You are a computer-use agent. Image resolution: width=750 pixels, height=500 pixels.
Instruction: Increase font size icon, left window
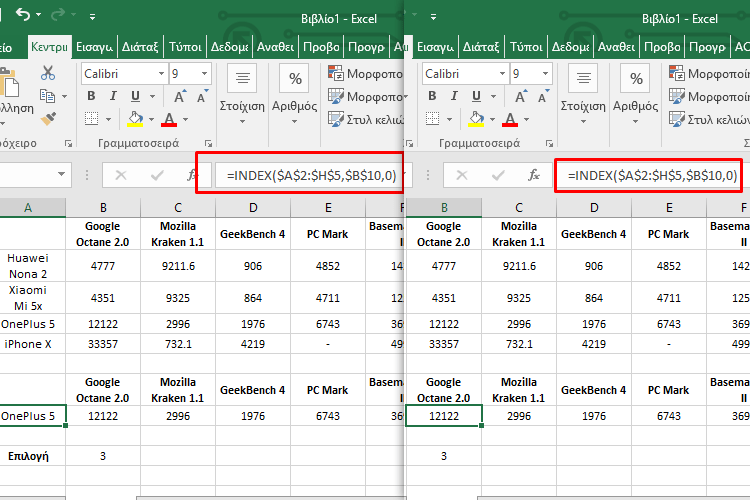(x=180, y=96)
